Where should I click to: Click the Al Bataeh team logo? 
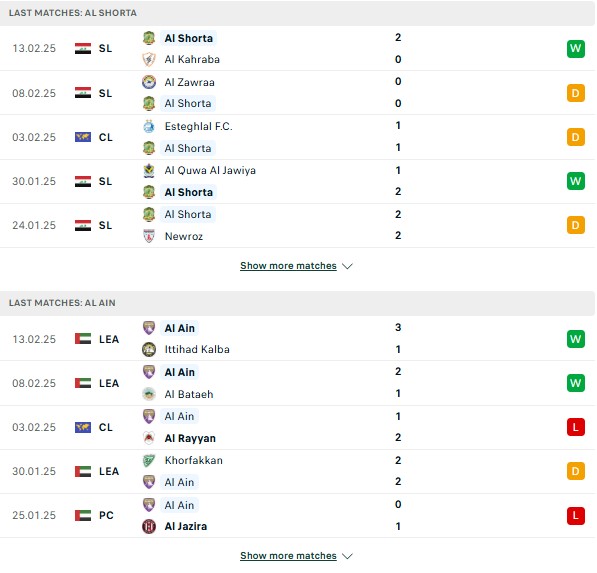pos(148,394)
